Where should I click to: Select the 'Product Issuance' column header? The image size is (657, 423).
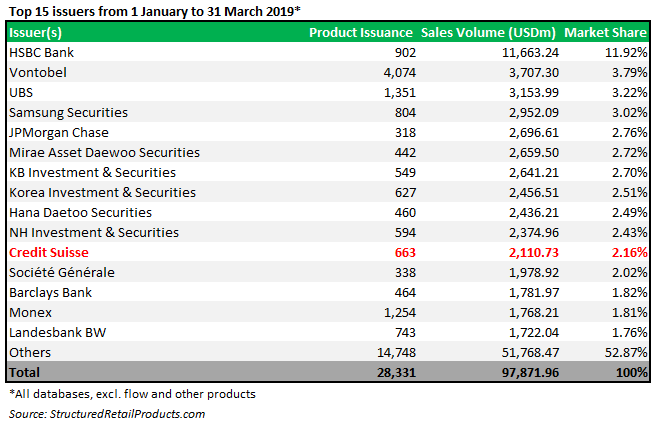click(x=361, y=33)
